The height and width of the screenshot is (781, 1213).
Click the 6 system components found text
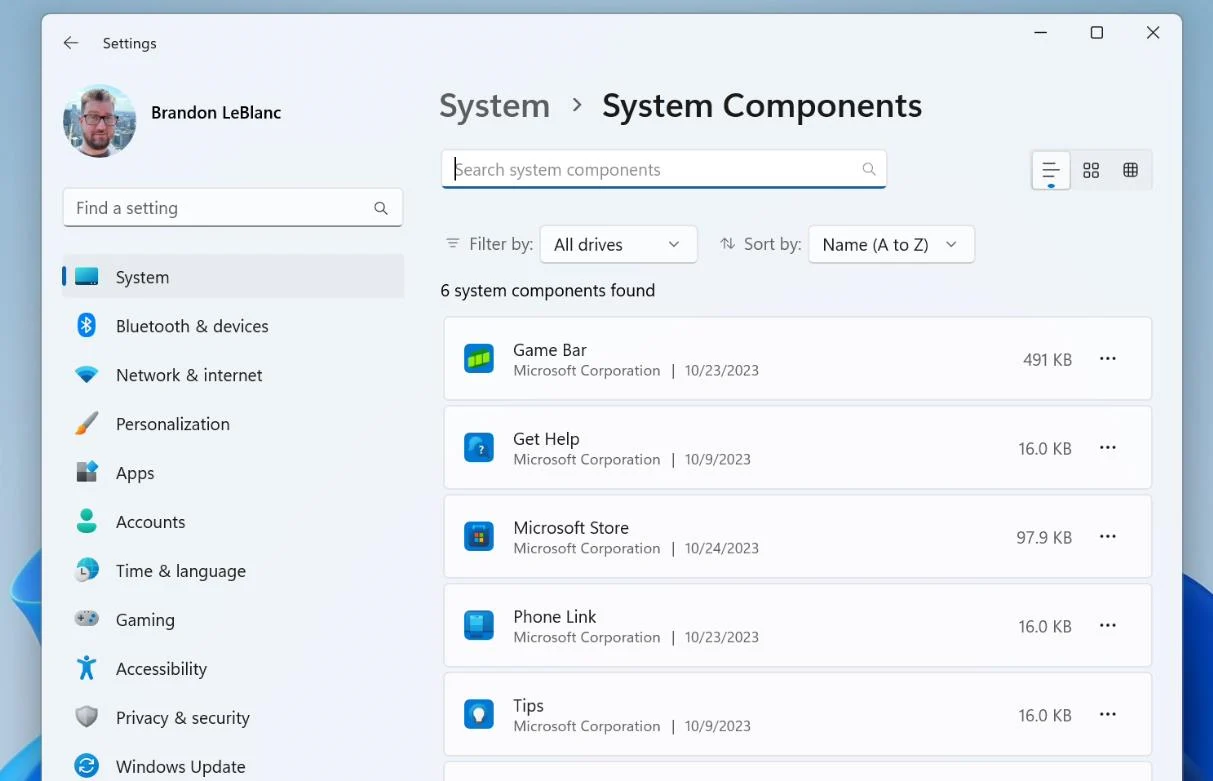click(548, 291)
